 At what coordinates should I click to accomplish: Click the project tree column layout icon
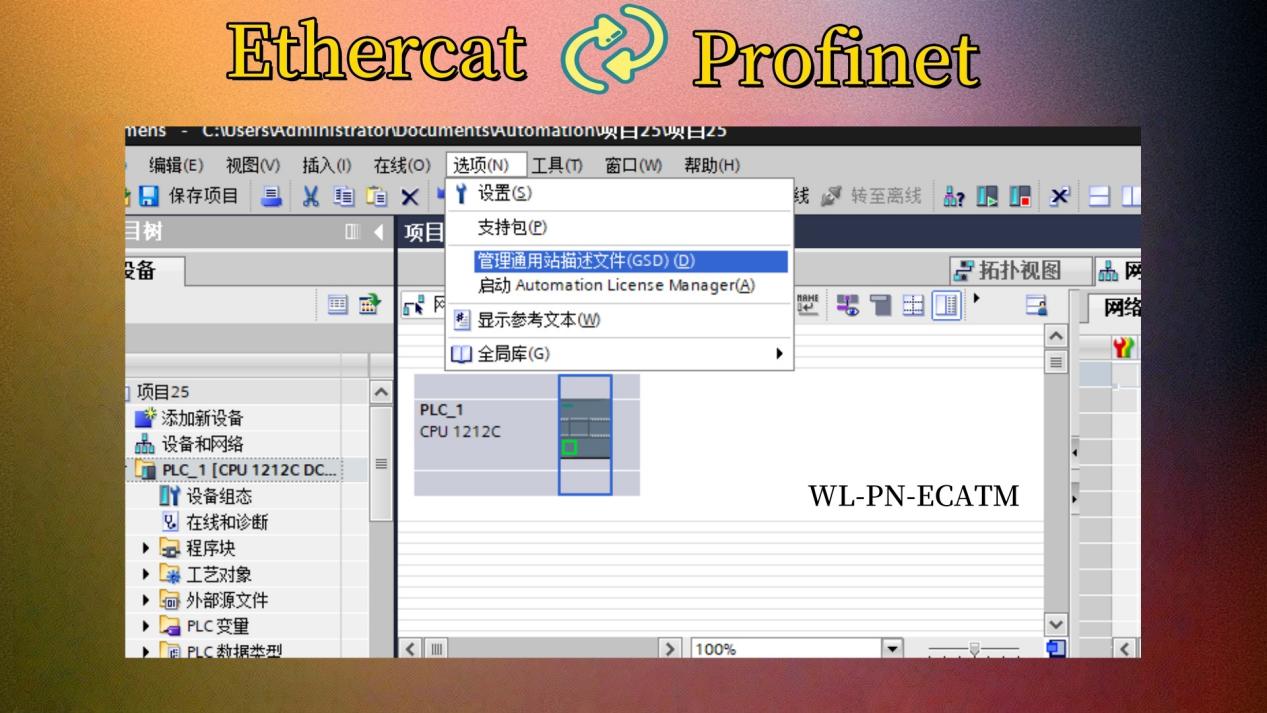point(350,233)
